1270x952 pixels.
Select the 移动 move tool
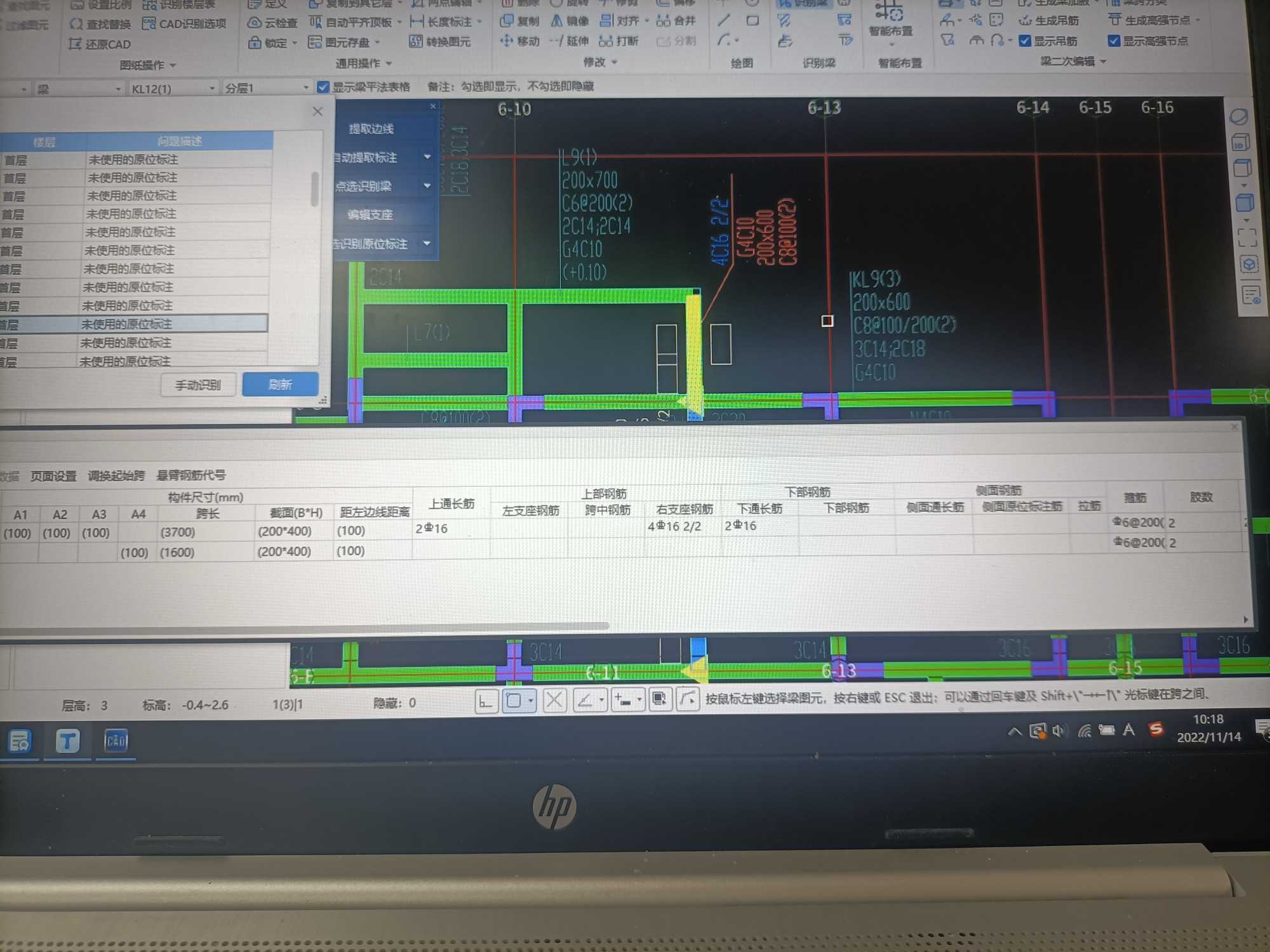[519, 41]
